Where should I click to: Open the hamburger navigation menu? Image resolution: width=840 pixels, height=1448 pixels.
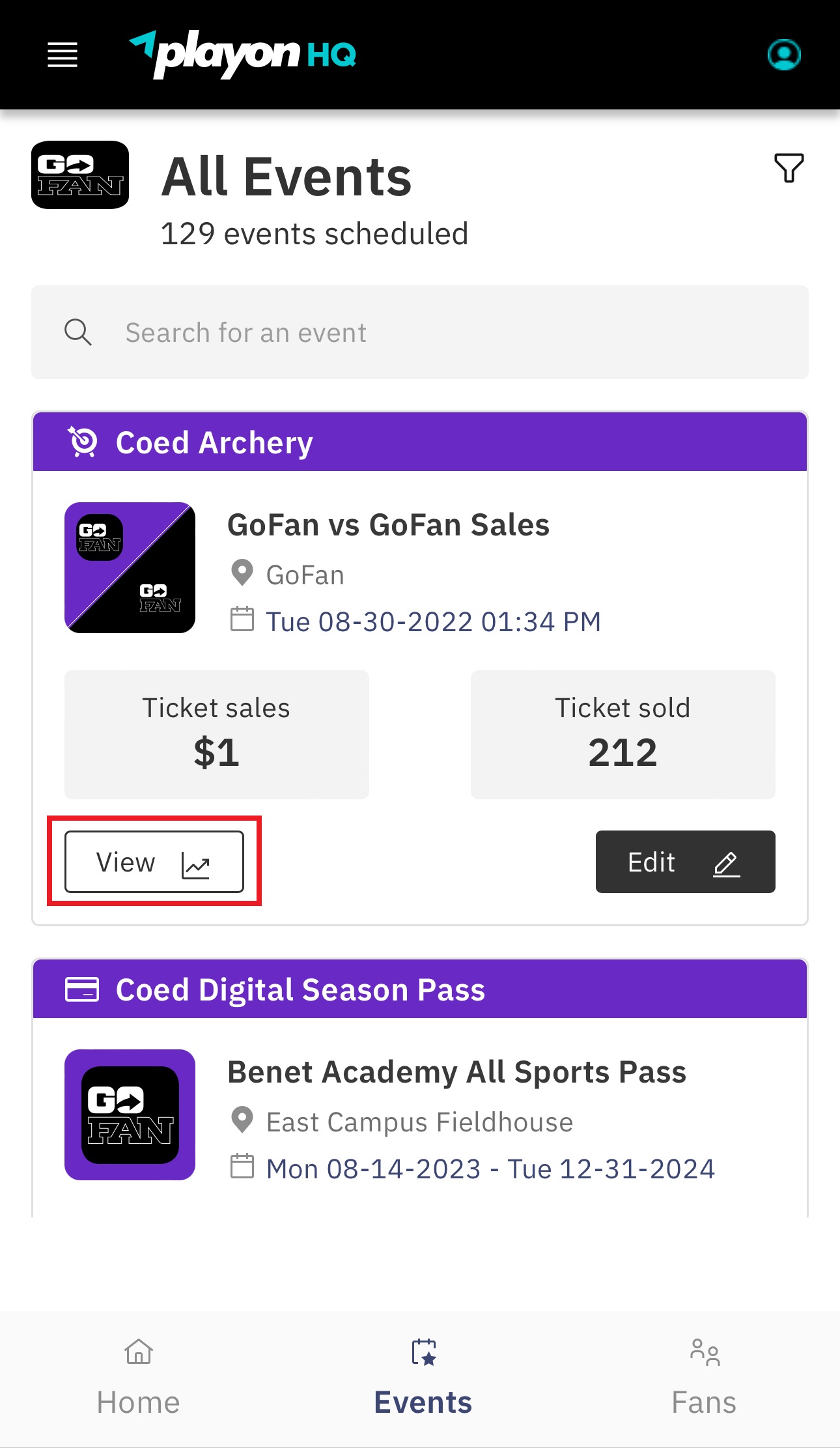coord(62,55)
